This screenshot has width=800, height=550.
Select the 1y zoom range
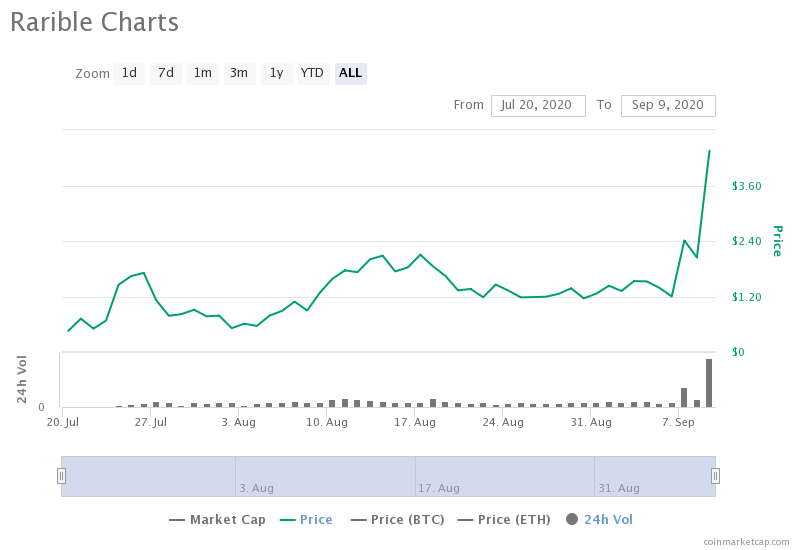click(277, 73)
